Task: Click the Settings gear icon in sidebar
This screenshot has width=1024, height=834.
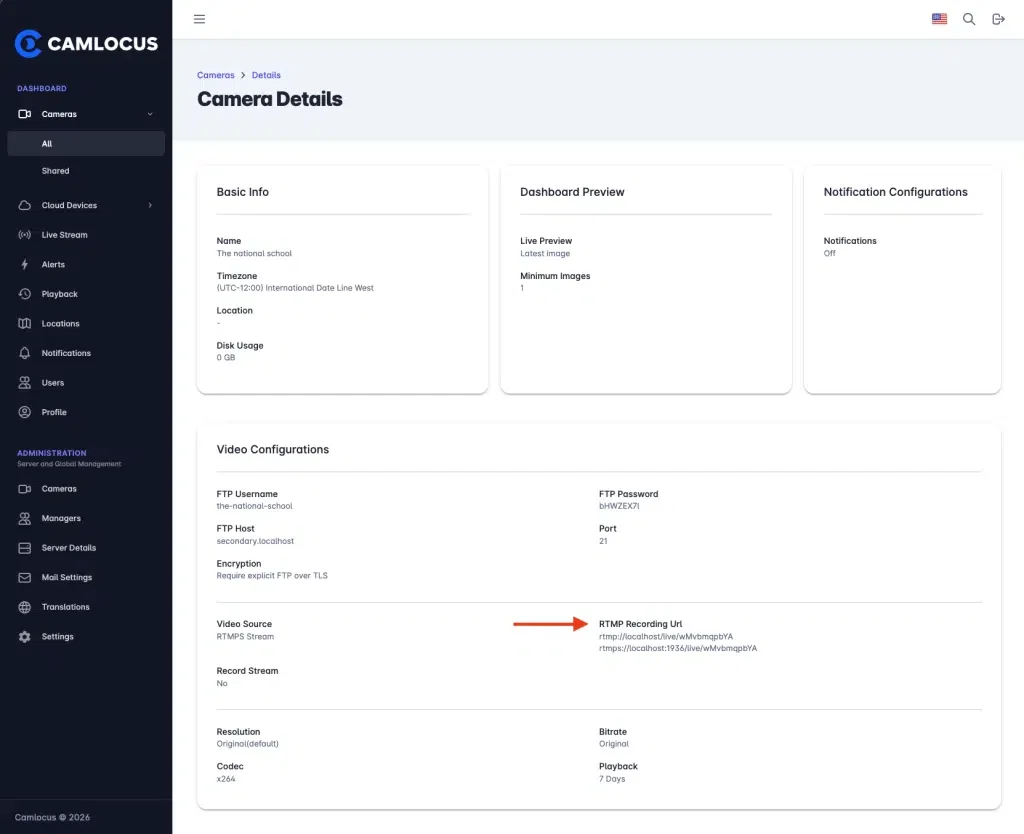Action: 25,637
